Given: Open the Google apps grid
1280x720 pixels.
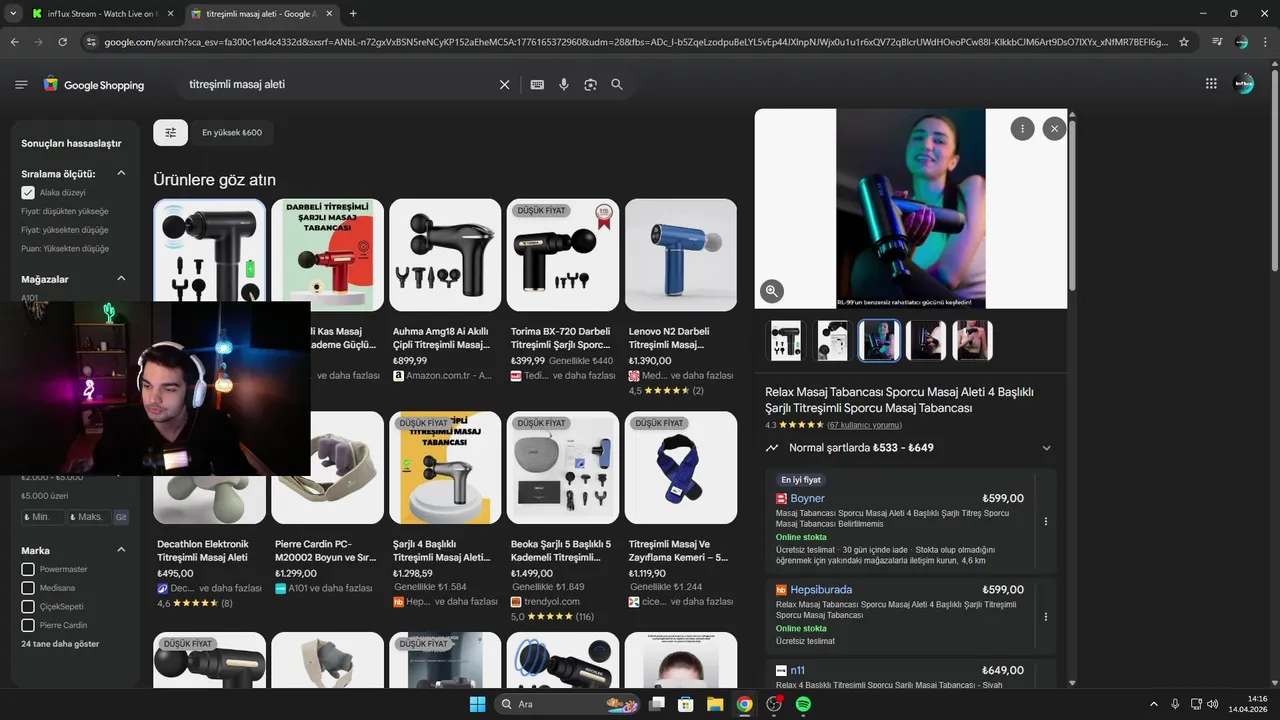Looking at the screenshot, I should click(x=1211, y=84).
